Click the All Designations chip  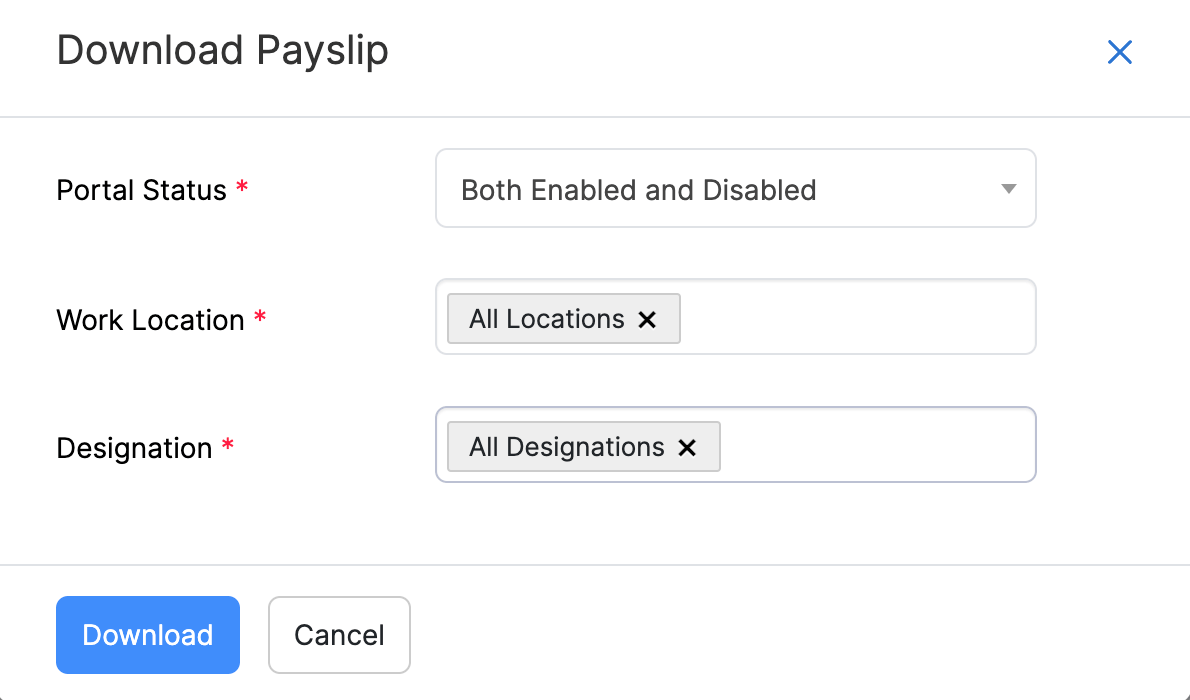pyautogui.click(x=565, y=447)
